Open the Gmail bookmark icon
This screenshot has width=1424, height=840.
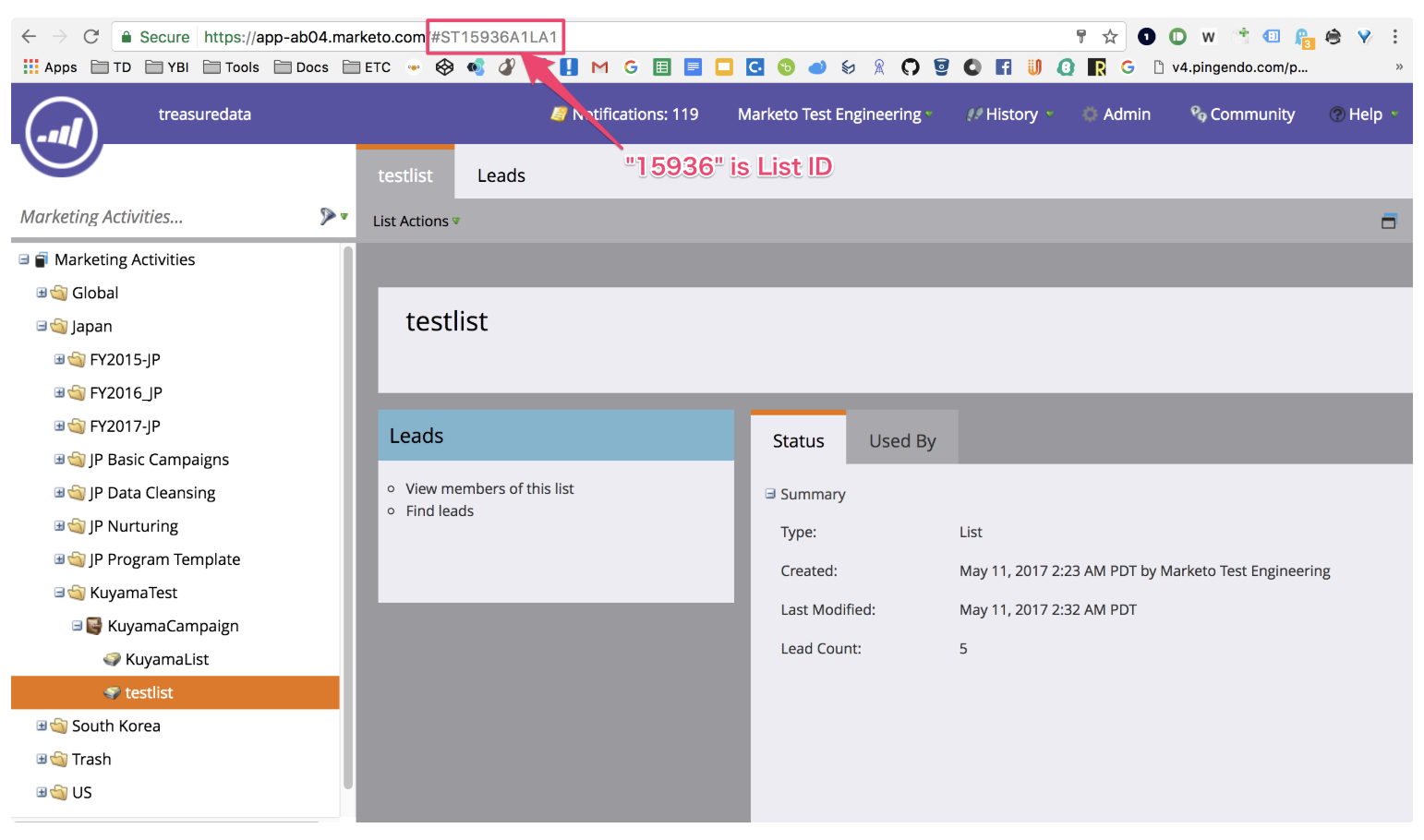(599, 67)
